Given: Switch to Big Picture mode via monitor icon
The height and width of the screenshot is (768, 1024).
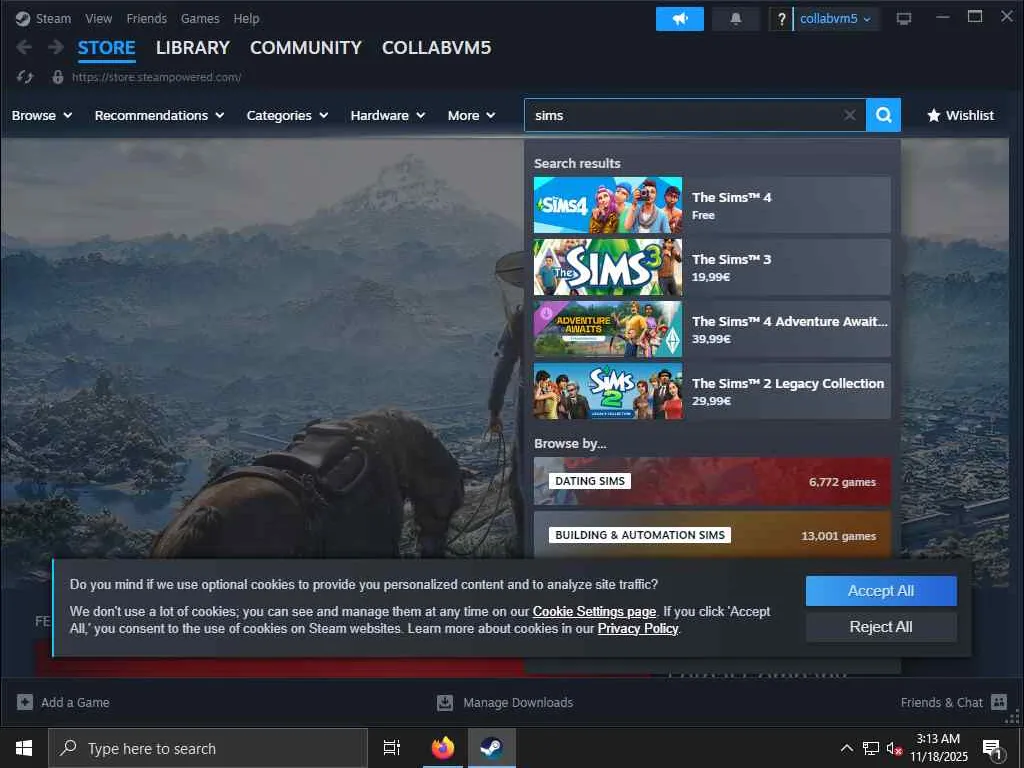Looking at the screenshot, I should (x=904, y=19).
